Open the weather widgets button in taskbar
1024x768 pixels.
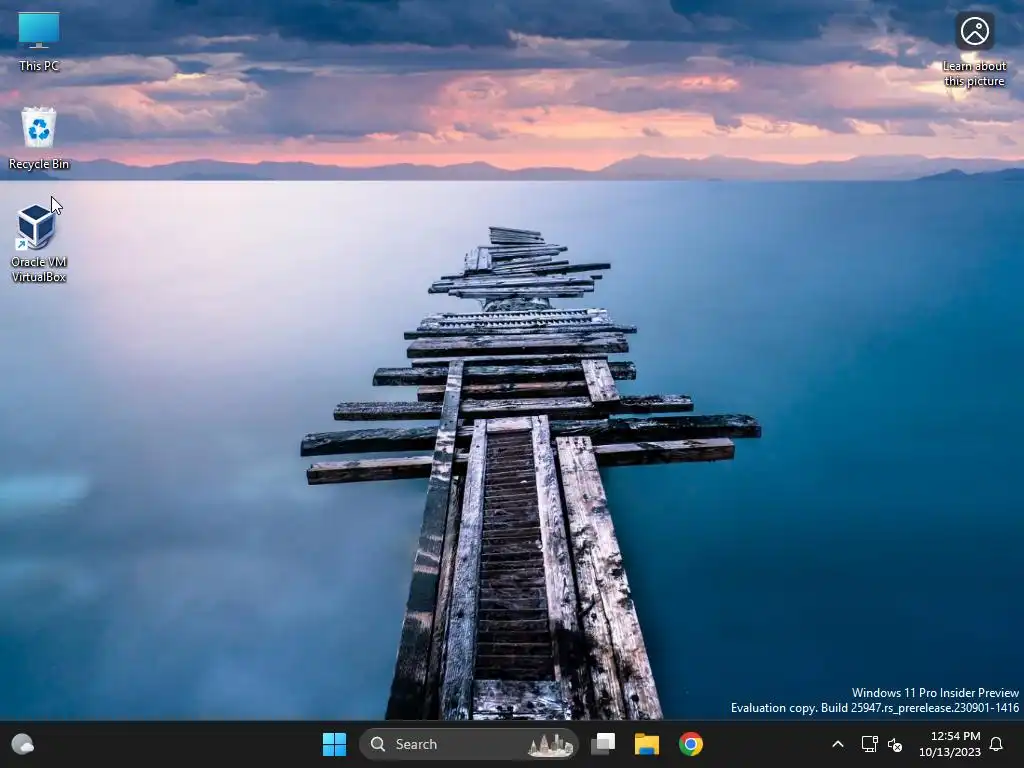click(x=23, y=744)
